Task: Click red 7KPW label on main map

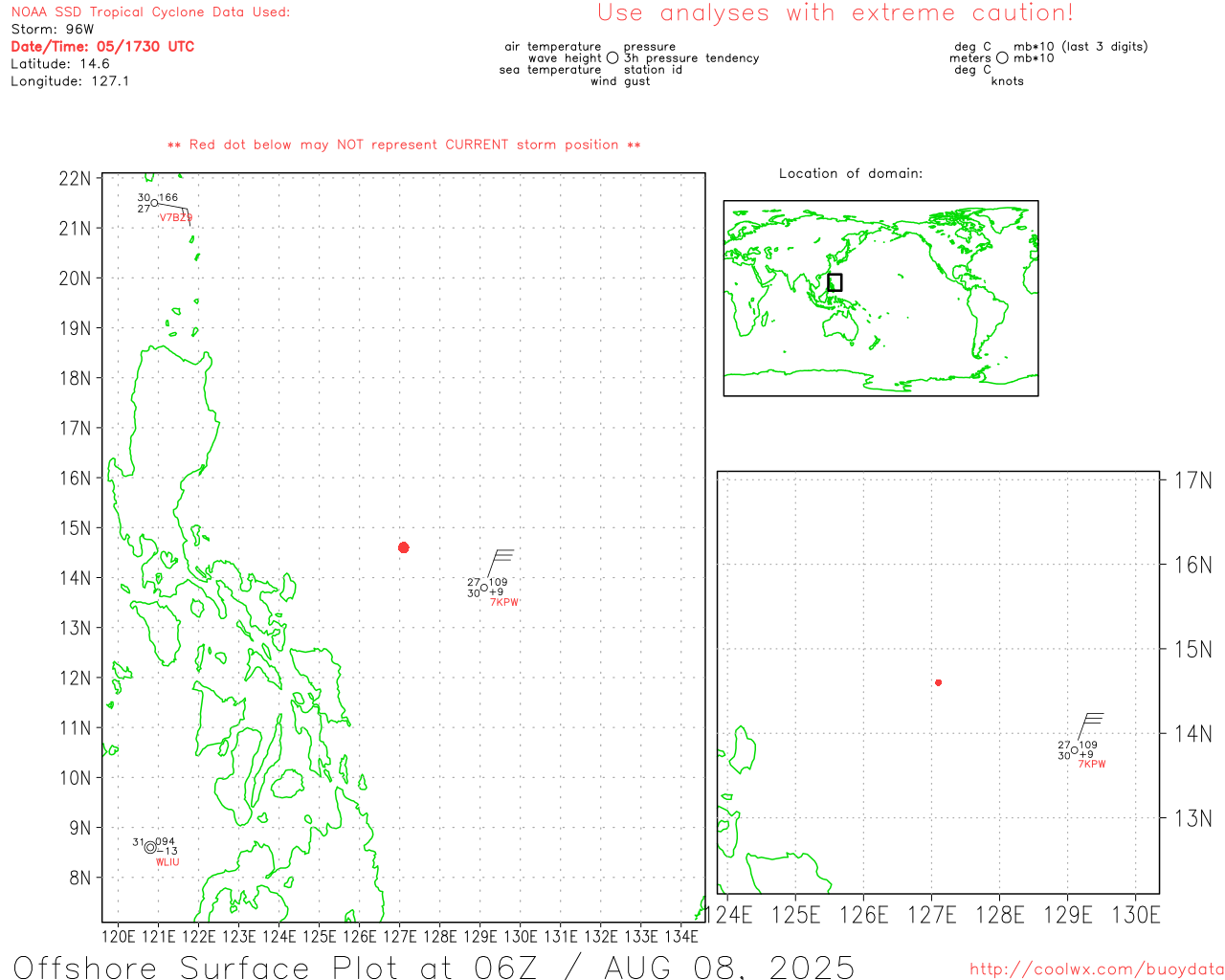Action: [x=504, y=603]
